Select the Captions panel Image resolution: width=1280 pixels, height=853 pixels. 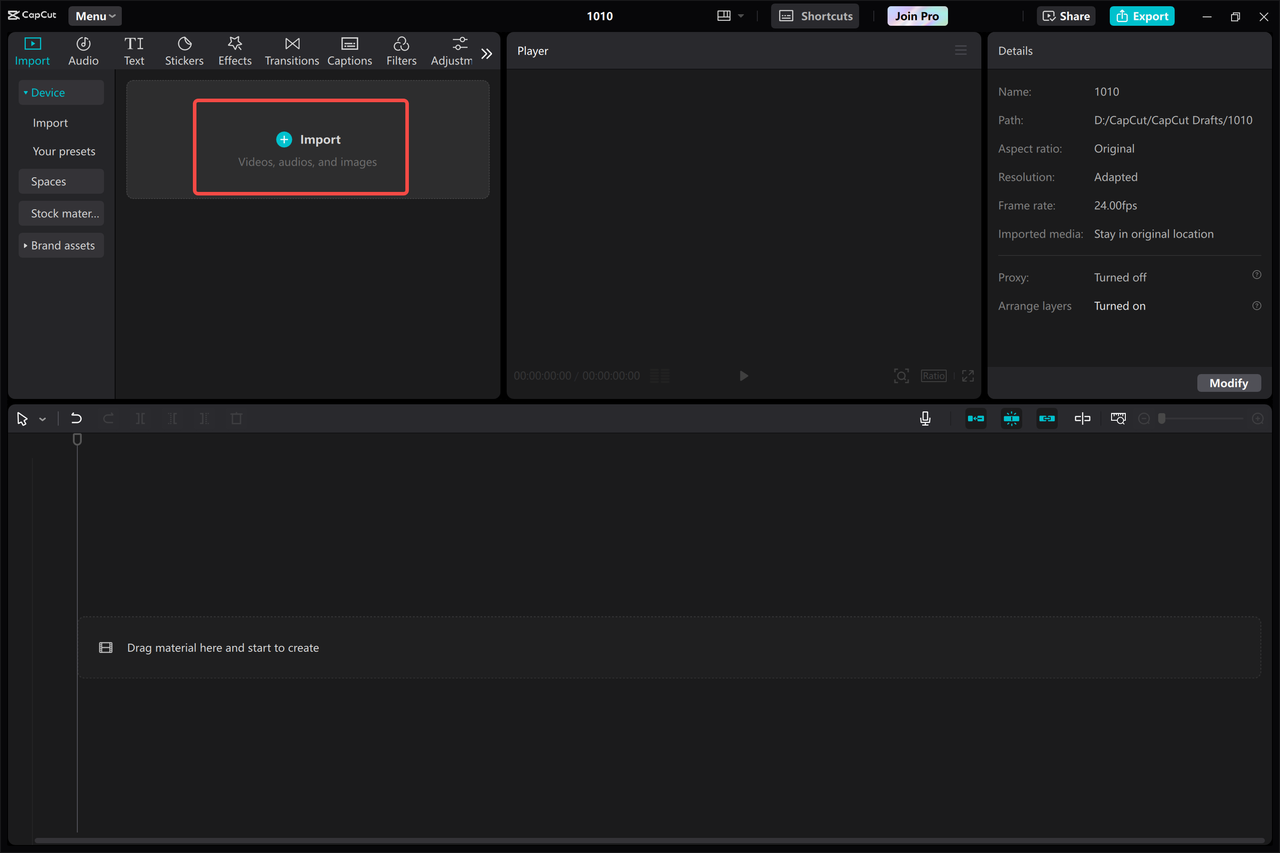tap(349, 50)
